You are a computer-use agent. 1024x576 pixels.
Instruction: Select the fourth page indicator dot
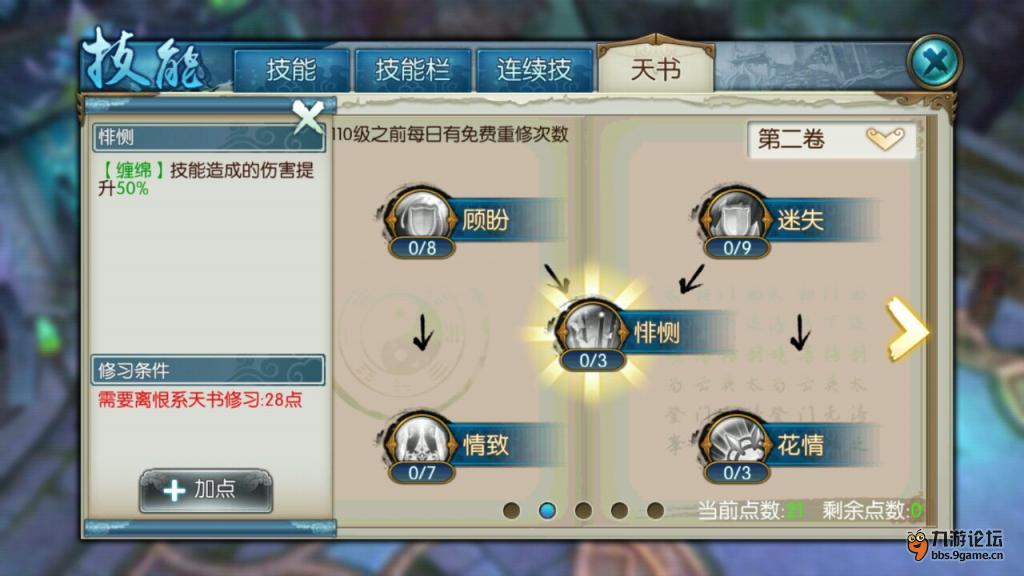[x=619, y=510]
